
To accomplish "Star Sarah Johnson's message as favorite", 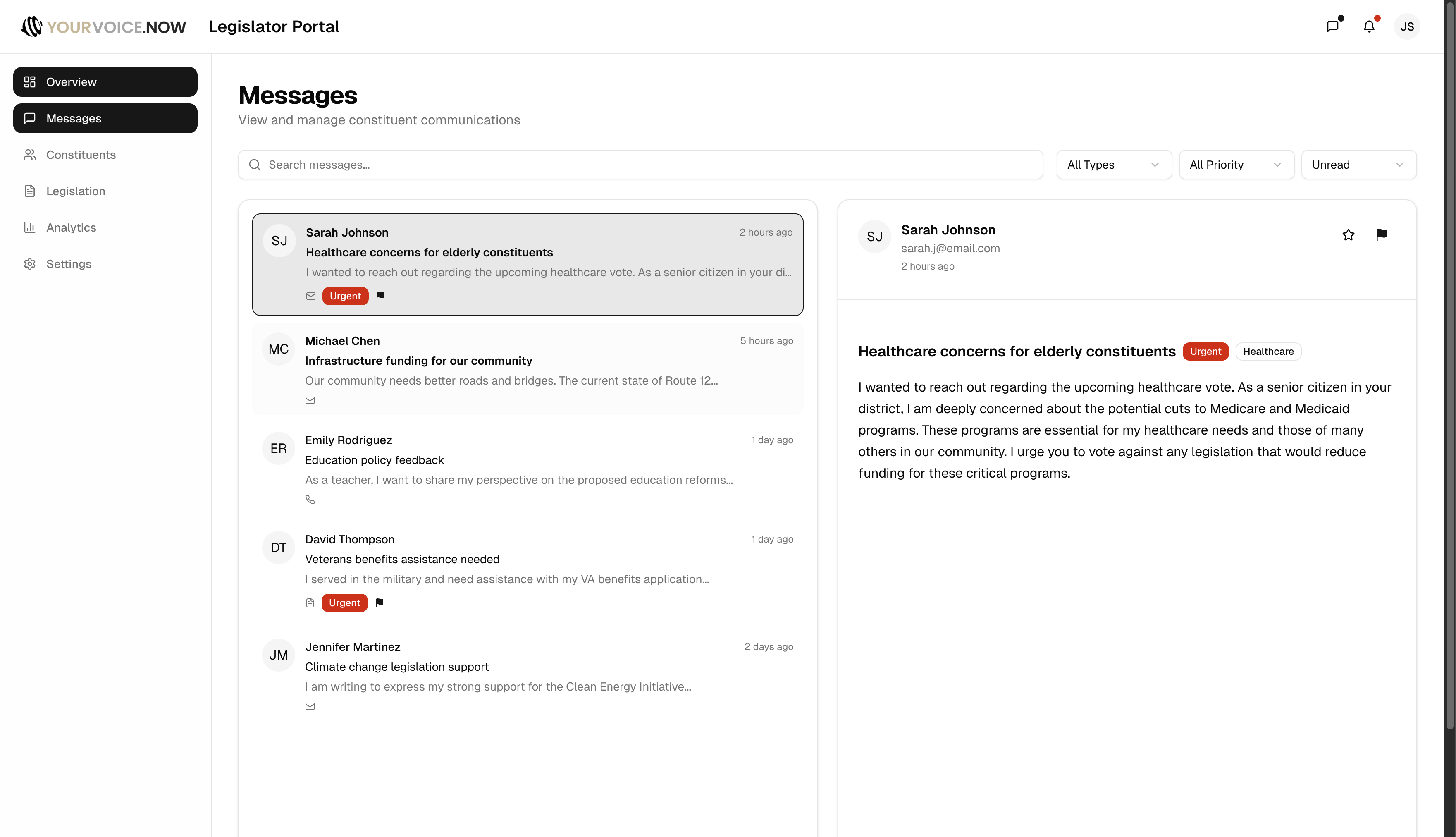I will (1349, 234).
